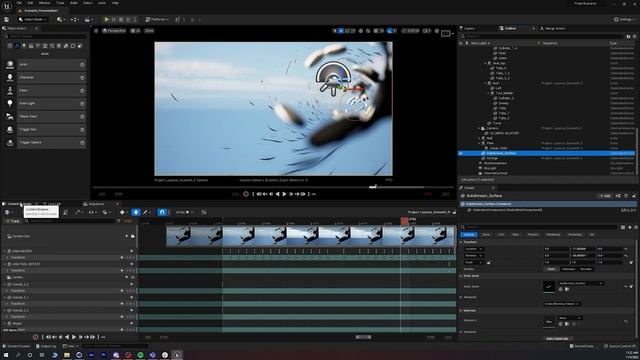Image resolution: width=640 pixels, height=360 pixels.
Task: Click the material Element 0 thumbnail
Action: [549, 322]
